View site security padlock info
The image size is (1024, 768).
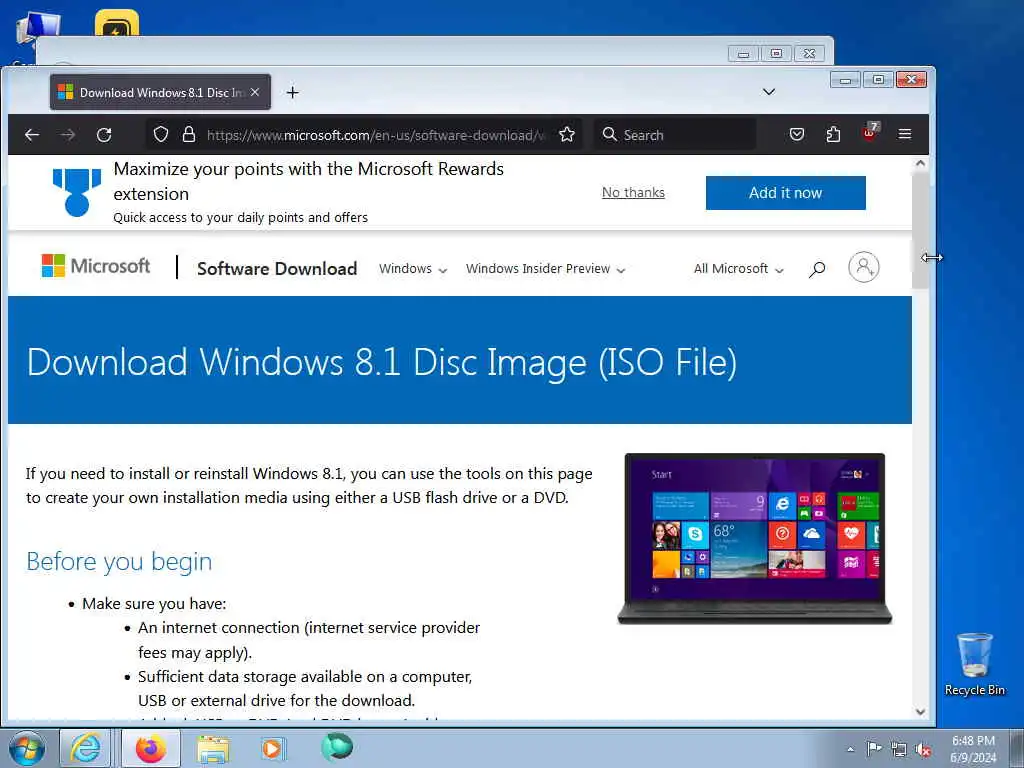pyautogui.click(x=189, y=135)
